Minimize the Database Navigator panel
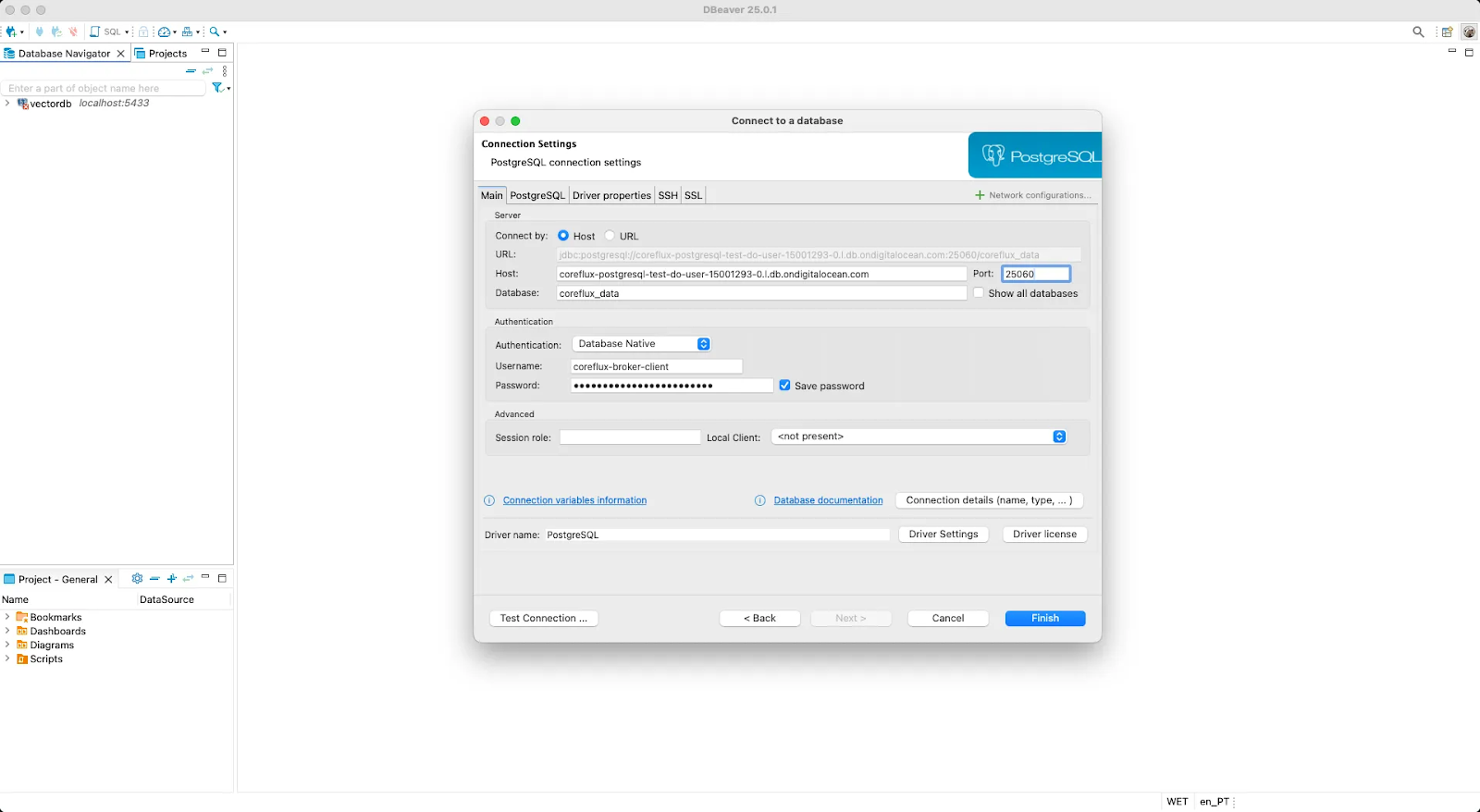Viewport: 1480px width, 812px height. tap(205, 51)
